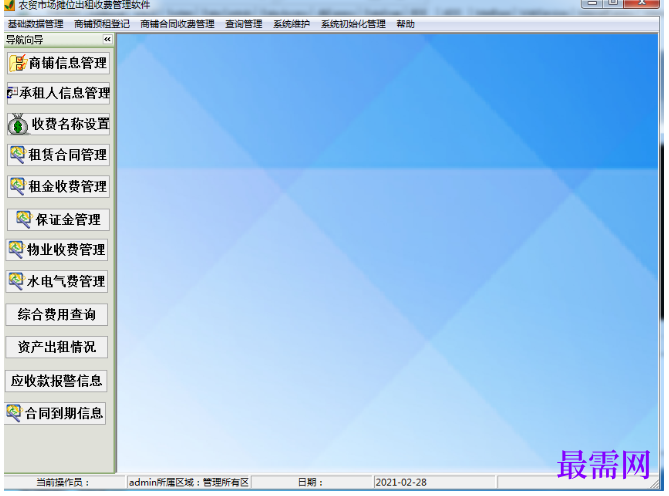669x496 pixels.
Task: Click the 导航向导 panel header text
Action: (25, 40)
